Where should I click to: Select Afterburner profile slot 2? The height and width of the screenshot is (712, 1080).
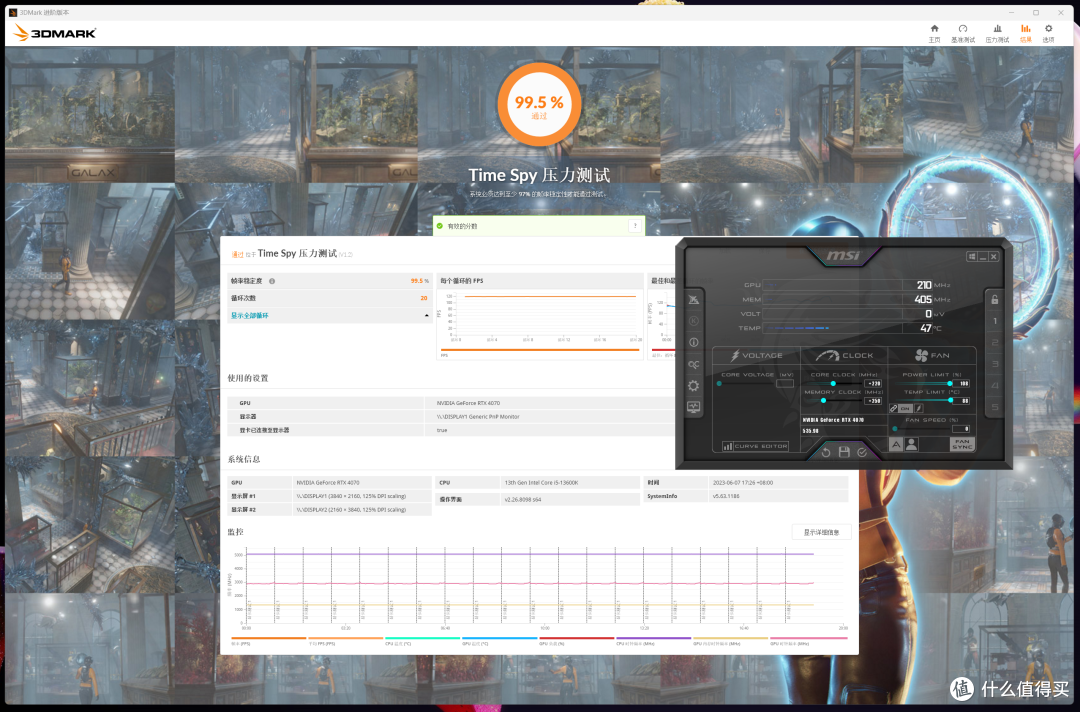pyautogui.click(x=995, y=342)
